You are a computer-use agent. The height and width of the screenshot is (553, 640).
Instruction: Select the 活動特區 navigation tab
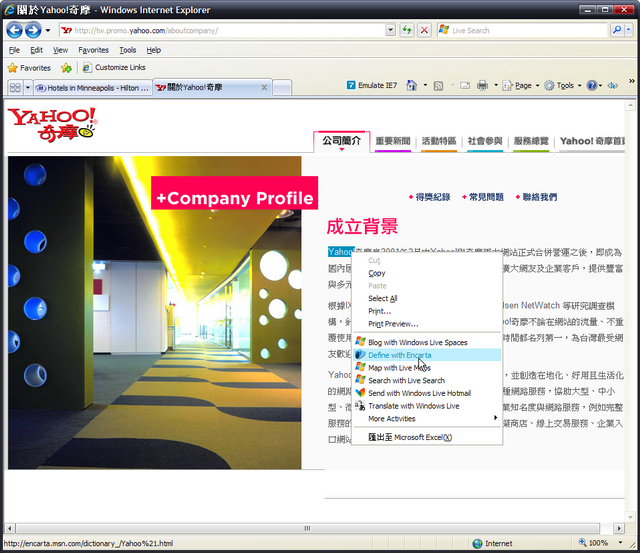click(x=439, y=141)
